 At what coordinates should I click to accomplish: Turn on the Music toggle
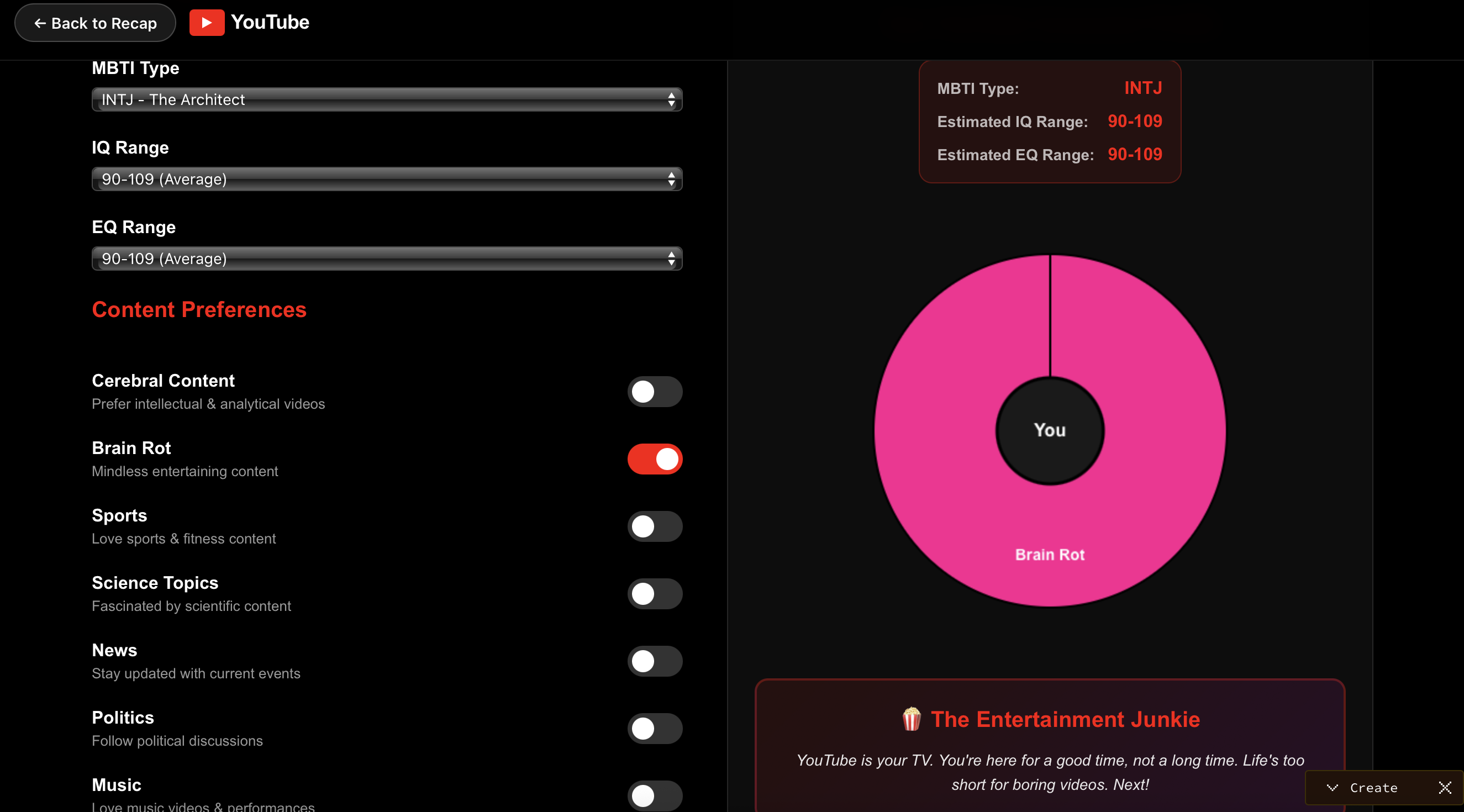(655, 795)
